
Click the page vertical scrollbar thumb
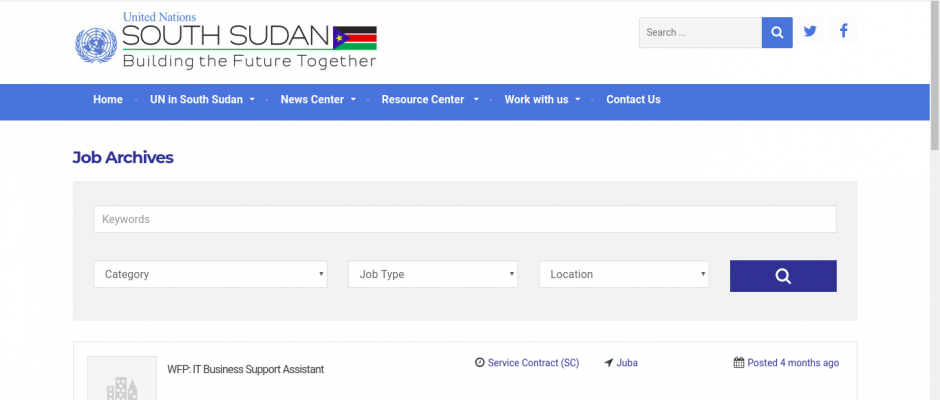935,75
